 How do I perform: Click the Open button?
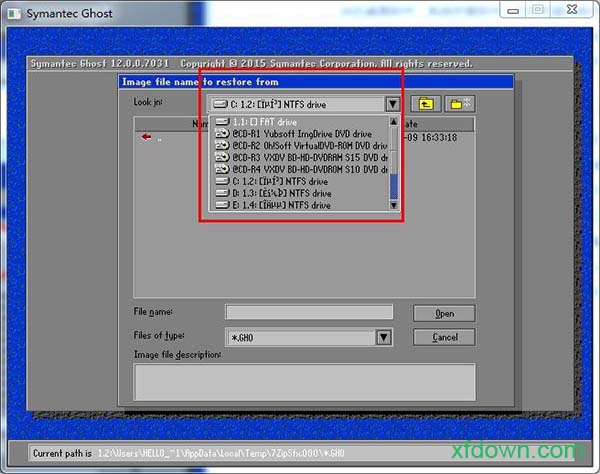coord(444,313)
